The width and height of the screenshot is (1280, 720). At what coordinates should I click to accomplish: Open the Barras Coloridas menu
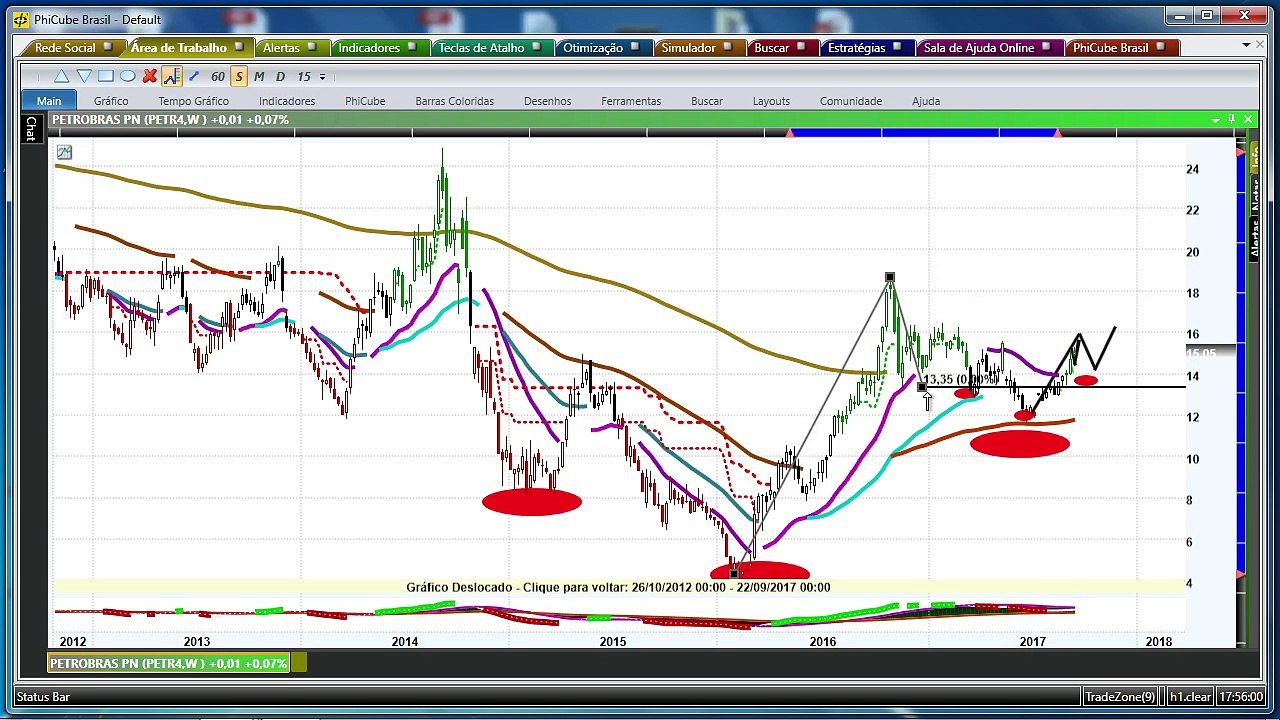click(455, 101)
